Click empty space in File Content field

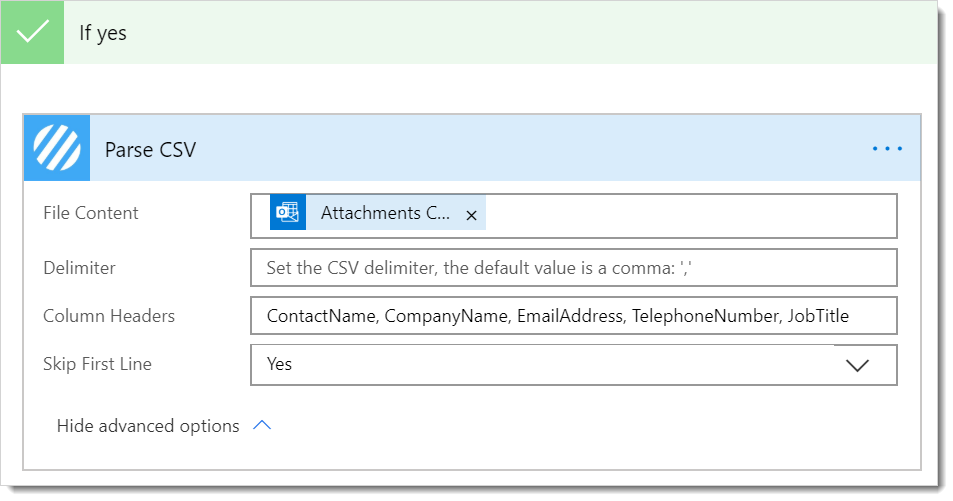[x=690, y=216]
